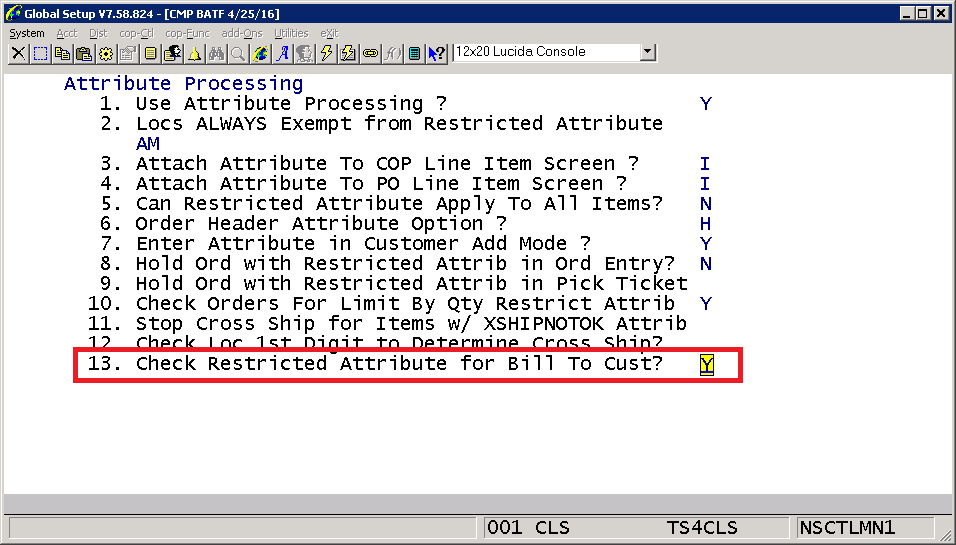Expand the font size dropdown arrow
This screenshot has width=956, height=545.
(x=647, y=52)
